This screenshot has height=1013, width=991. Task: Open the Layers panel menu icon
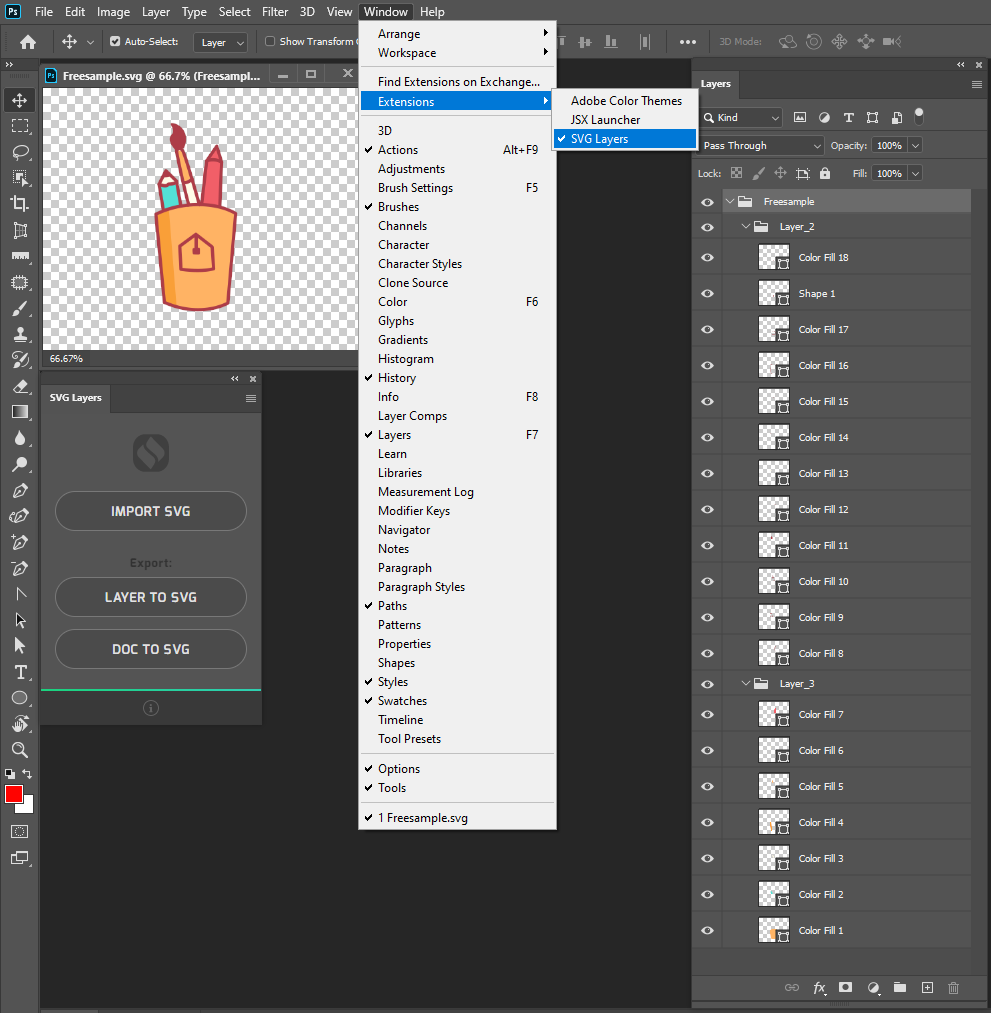pyautogui.click(x=976, y=84)
